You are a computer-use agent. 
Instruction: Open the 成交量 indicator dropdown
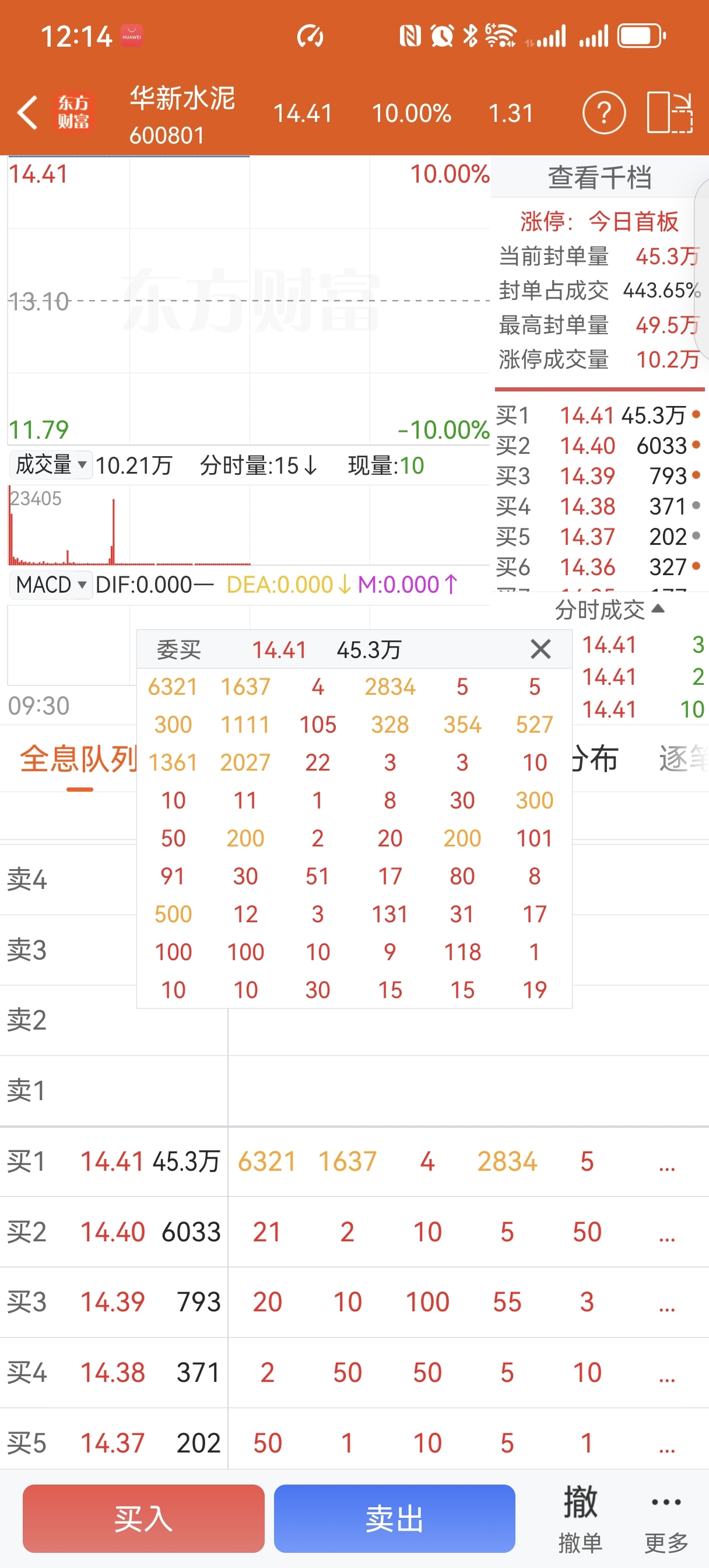[51, 465]
